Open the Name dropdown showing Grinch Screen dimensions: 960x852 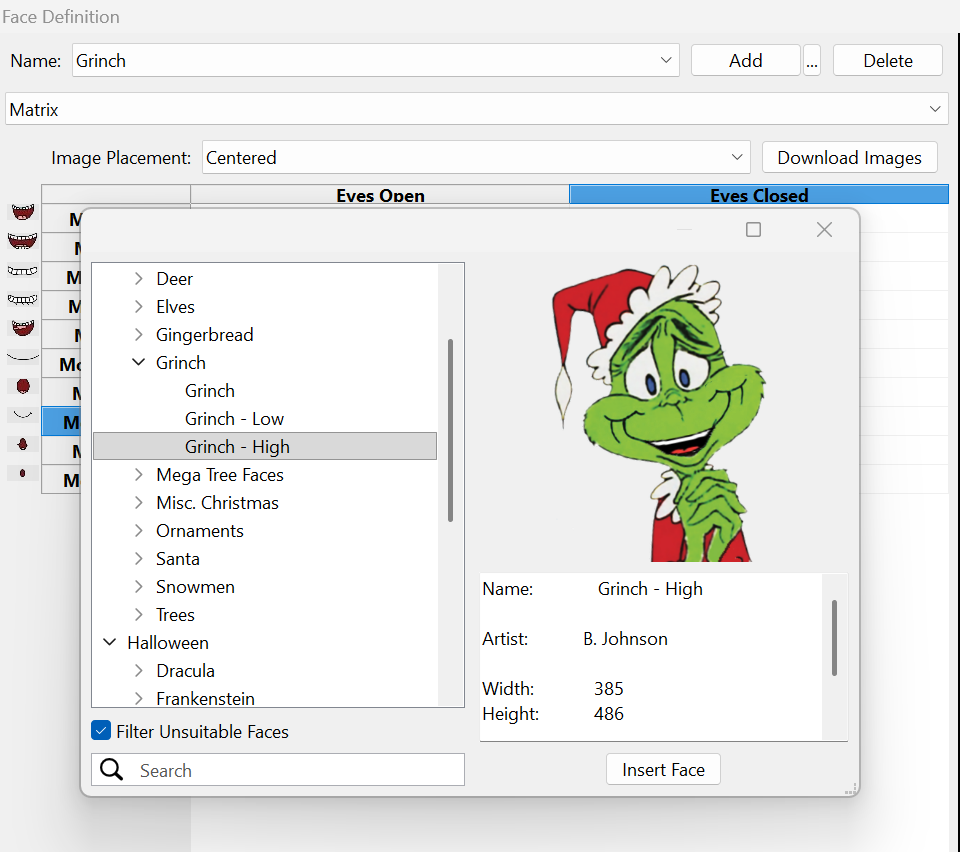666,61
